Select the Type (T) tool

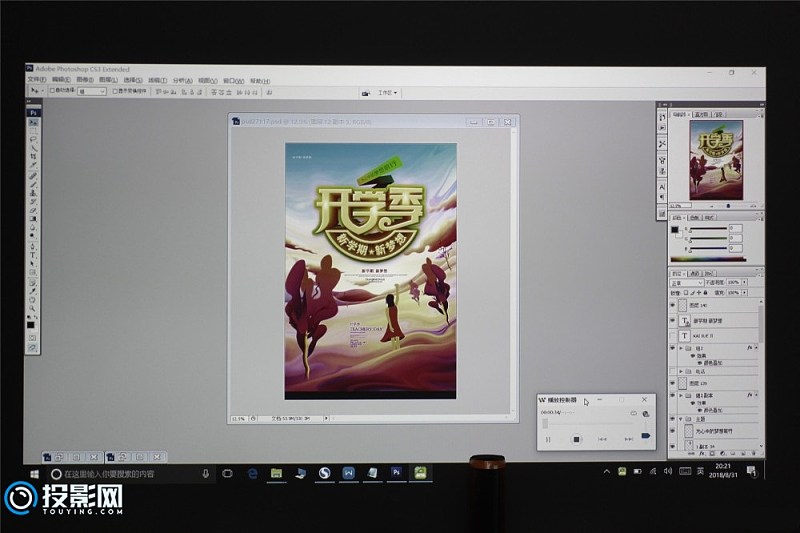pyautogui.click(x=33, y=254)
